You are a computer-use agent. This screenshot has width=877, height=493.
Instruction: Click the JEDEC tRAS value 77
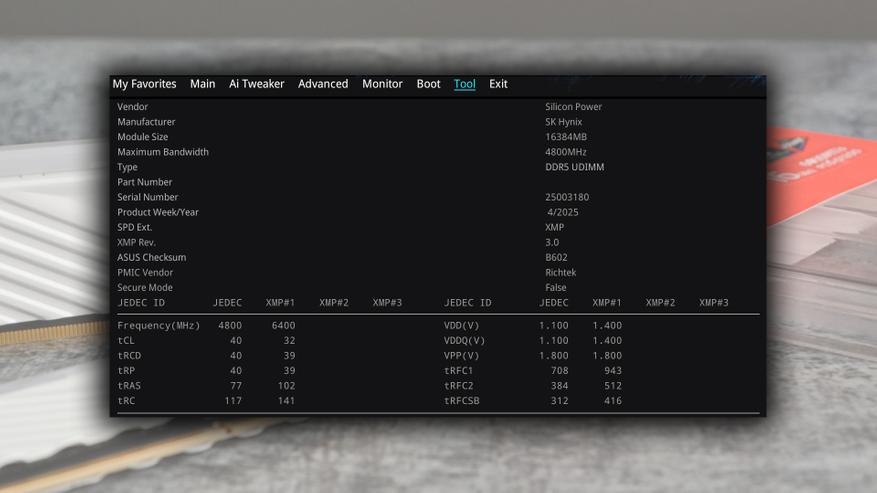(236, 386)
